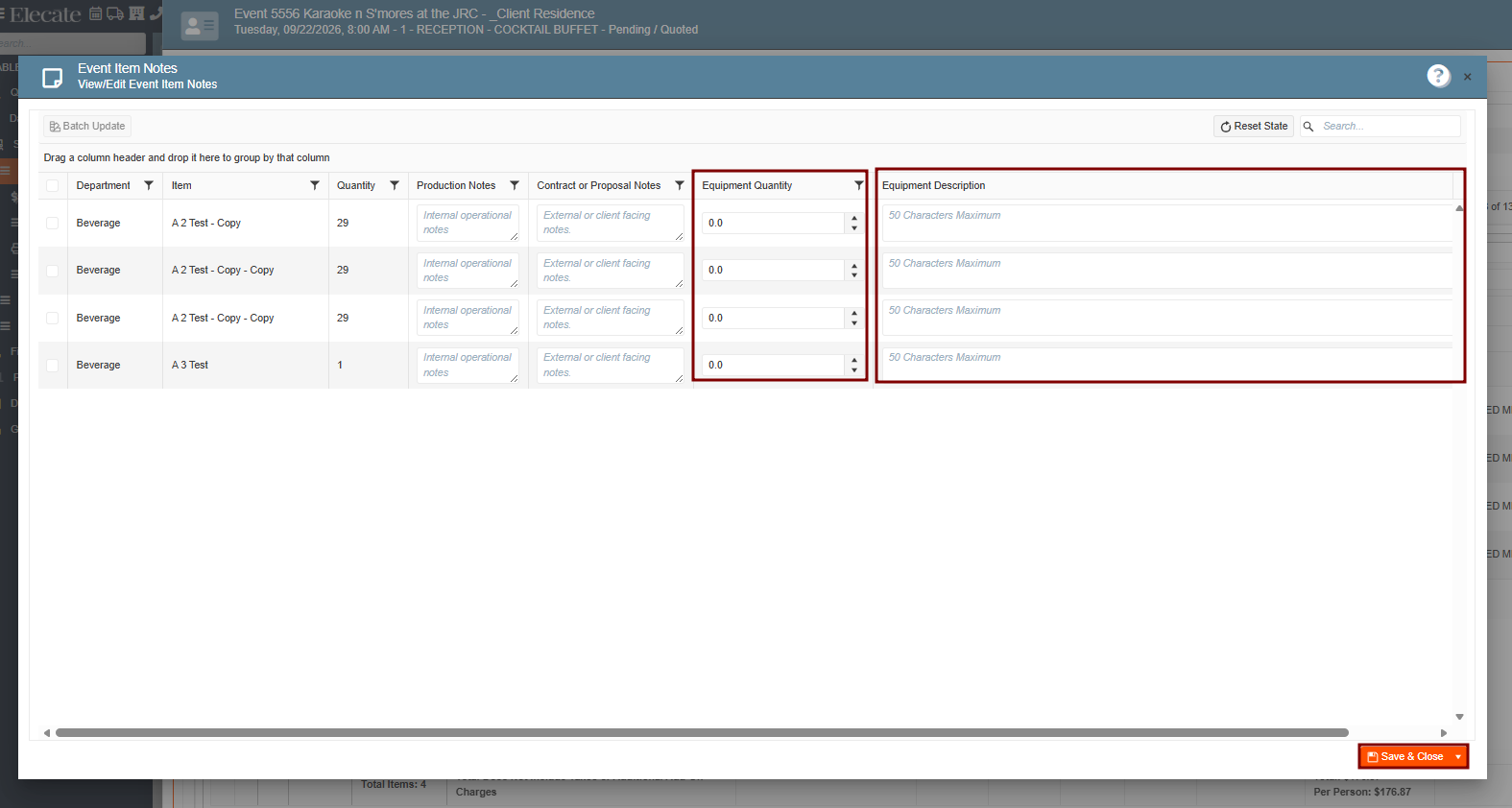The width and height of the screenshot is (1512, 808).
Task: Select the A 2 Test - Copy item cell
Action: (x=246, y=223)
